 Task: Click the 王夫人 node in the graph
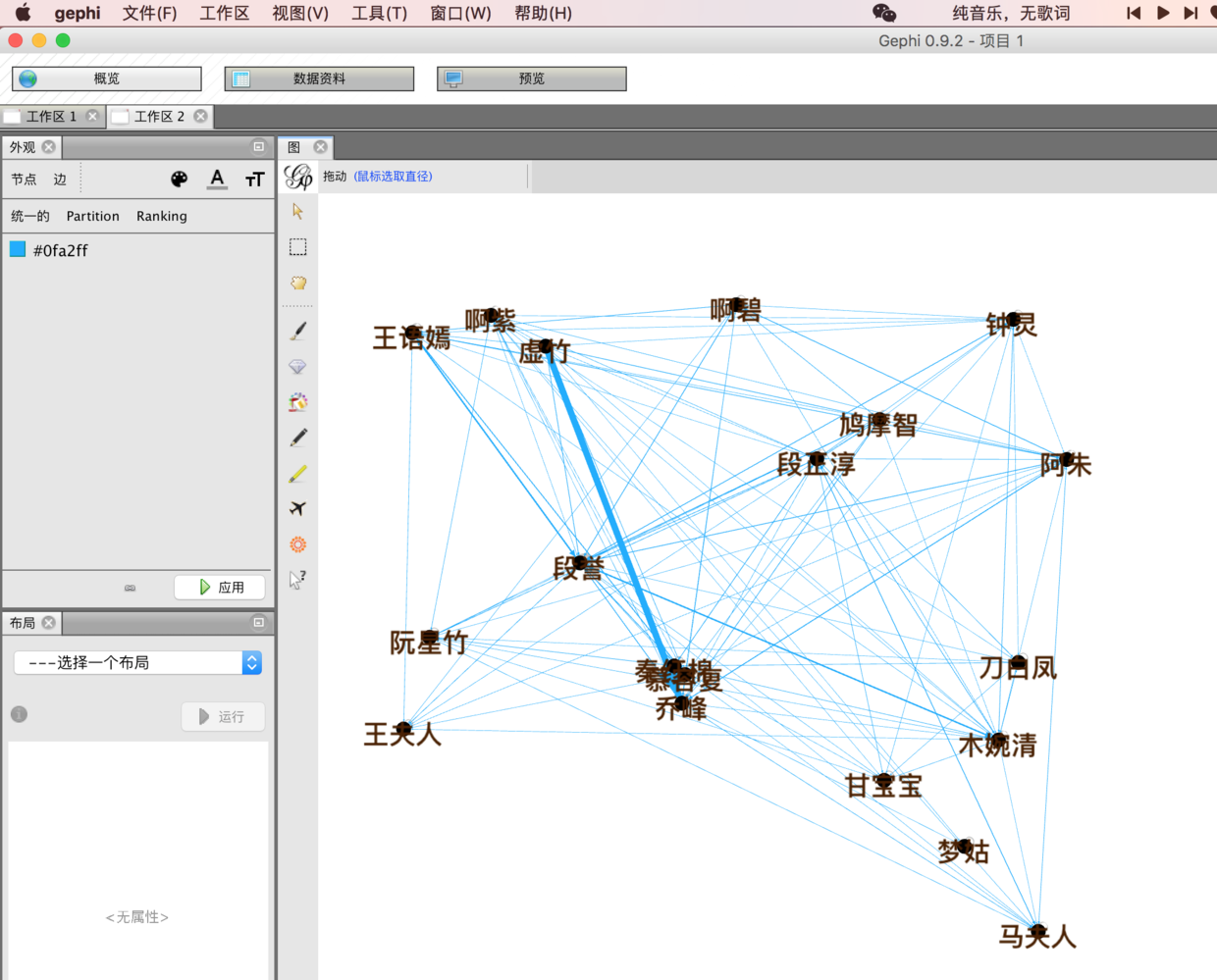(403, 729)
